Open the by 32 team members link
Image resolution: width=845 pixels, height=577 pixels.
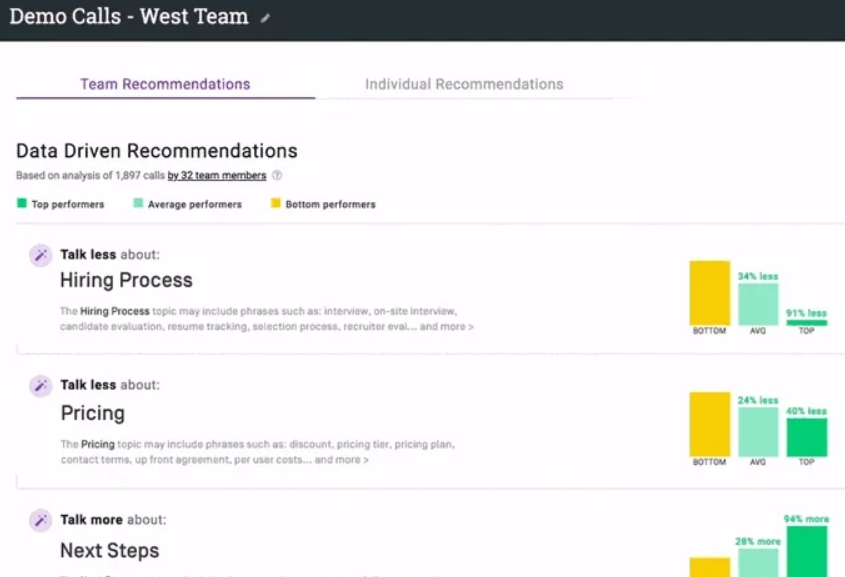point(217,176)
